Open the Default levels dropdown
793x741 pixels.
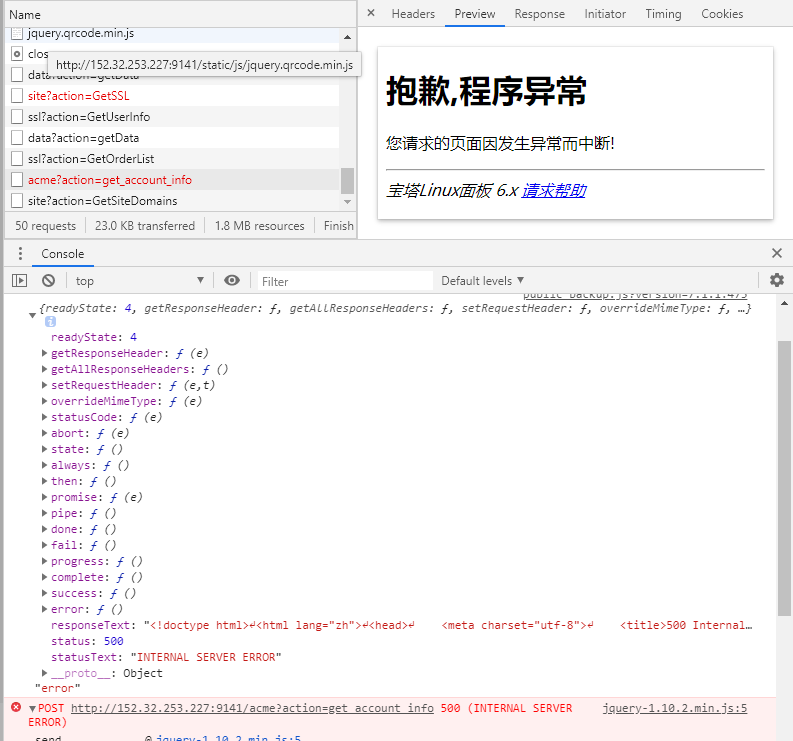click(x=482, y=281)
